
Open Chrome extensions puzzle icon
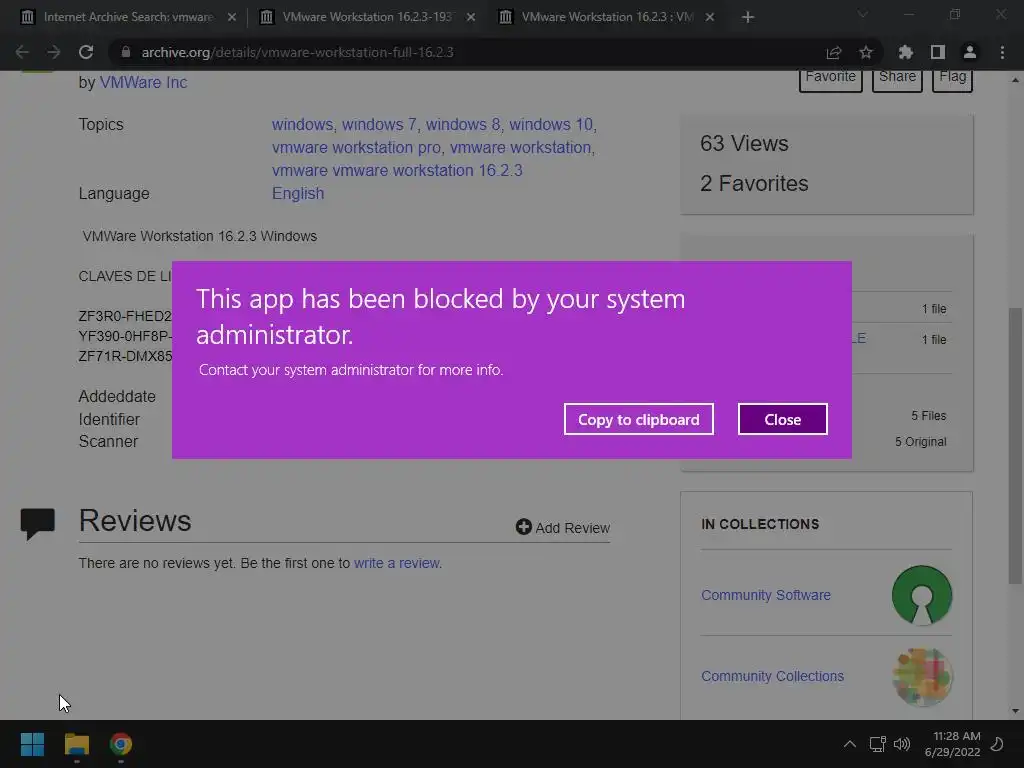pyautogui.click(x=906, y=52)
